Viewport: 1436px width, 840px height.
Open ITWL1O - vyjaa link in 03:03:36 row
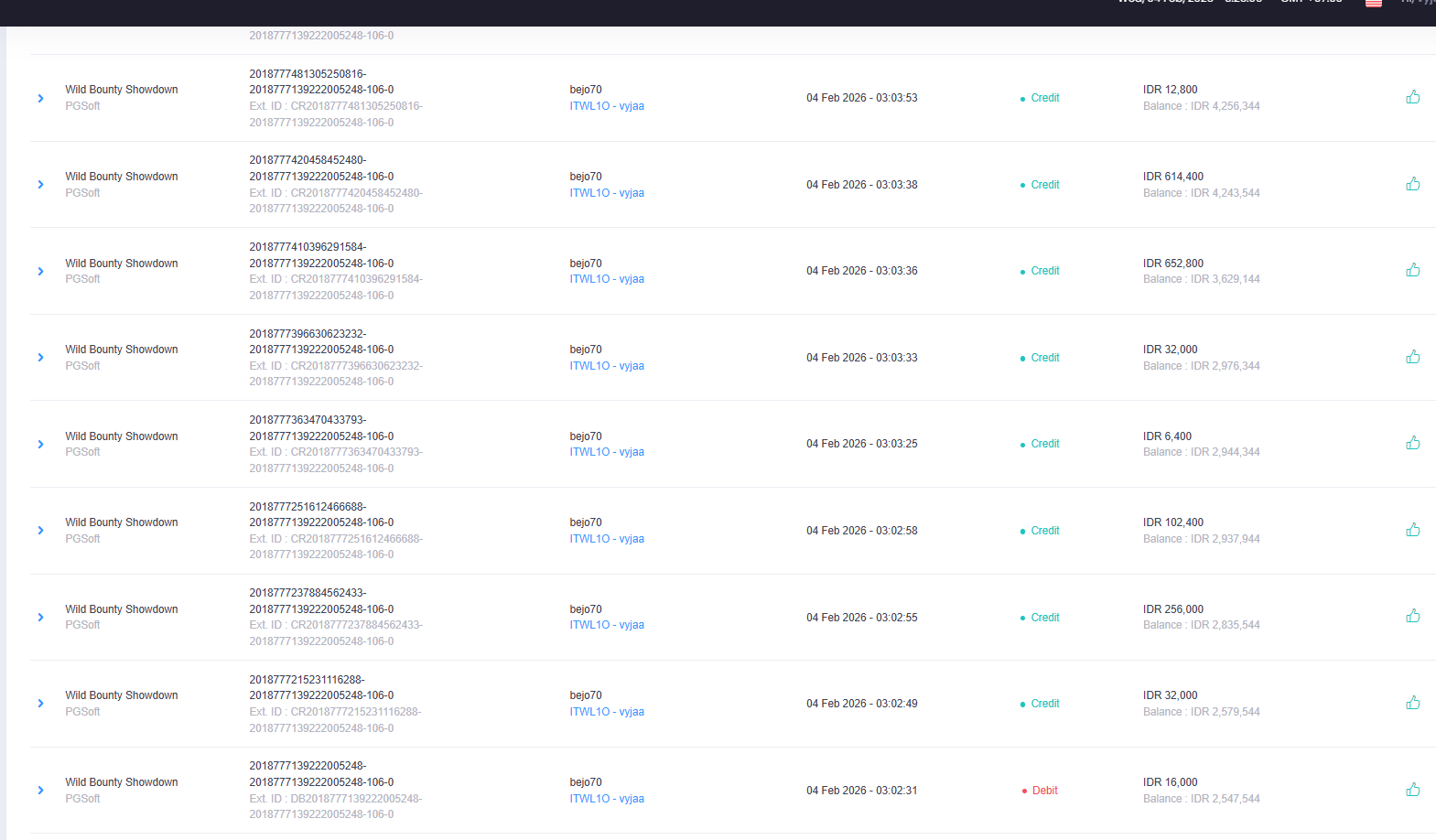coord(607,279)
